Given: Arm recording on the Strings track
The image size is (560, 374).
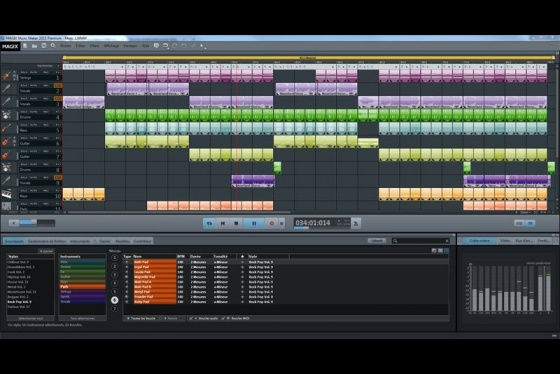Looking at the screenshot, I should point(46,72).
